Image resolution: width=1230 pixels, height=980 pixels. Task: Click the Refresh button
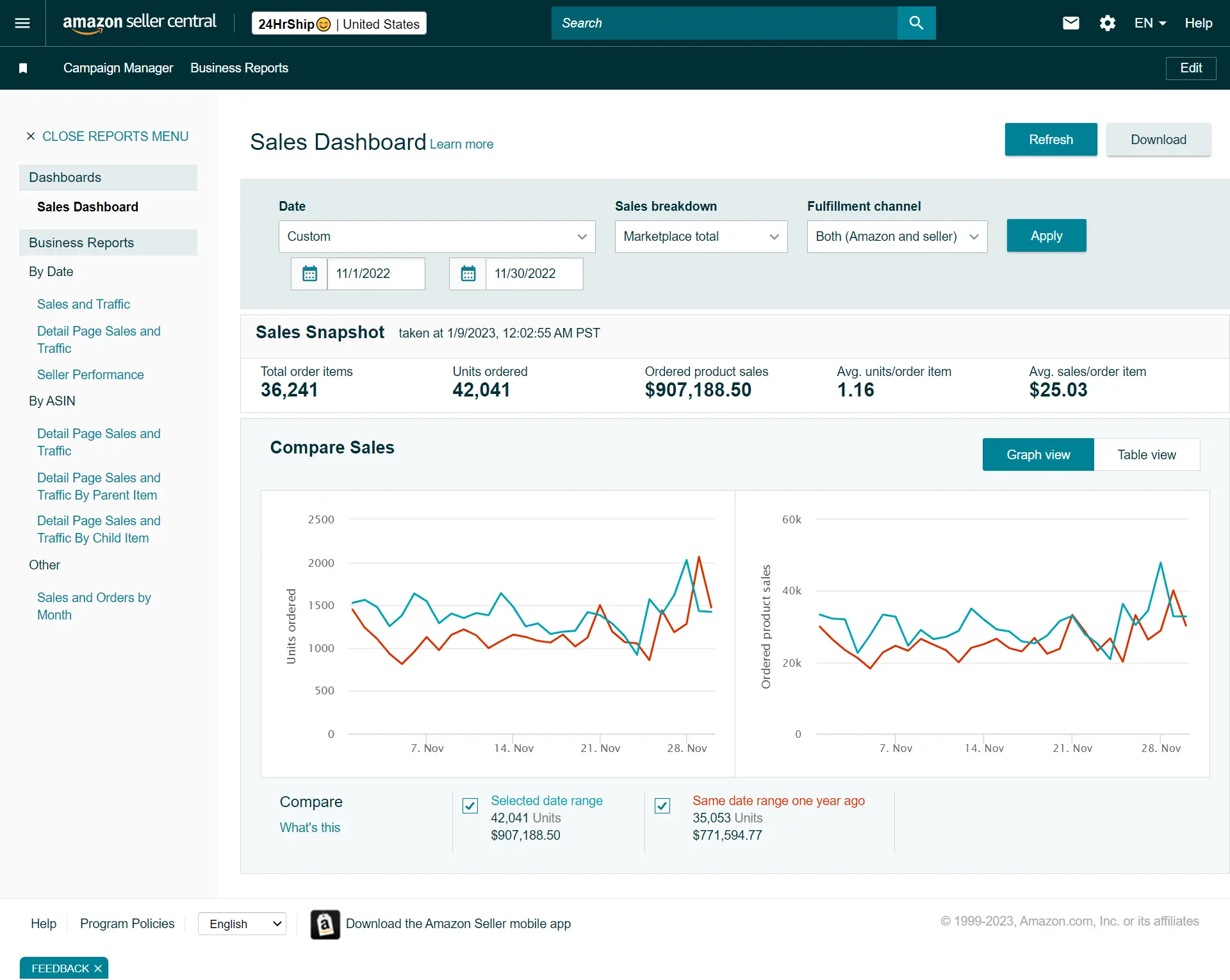tap(1051, 140)
